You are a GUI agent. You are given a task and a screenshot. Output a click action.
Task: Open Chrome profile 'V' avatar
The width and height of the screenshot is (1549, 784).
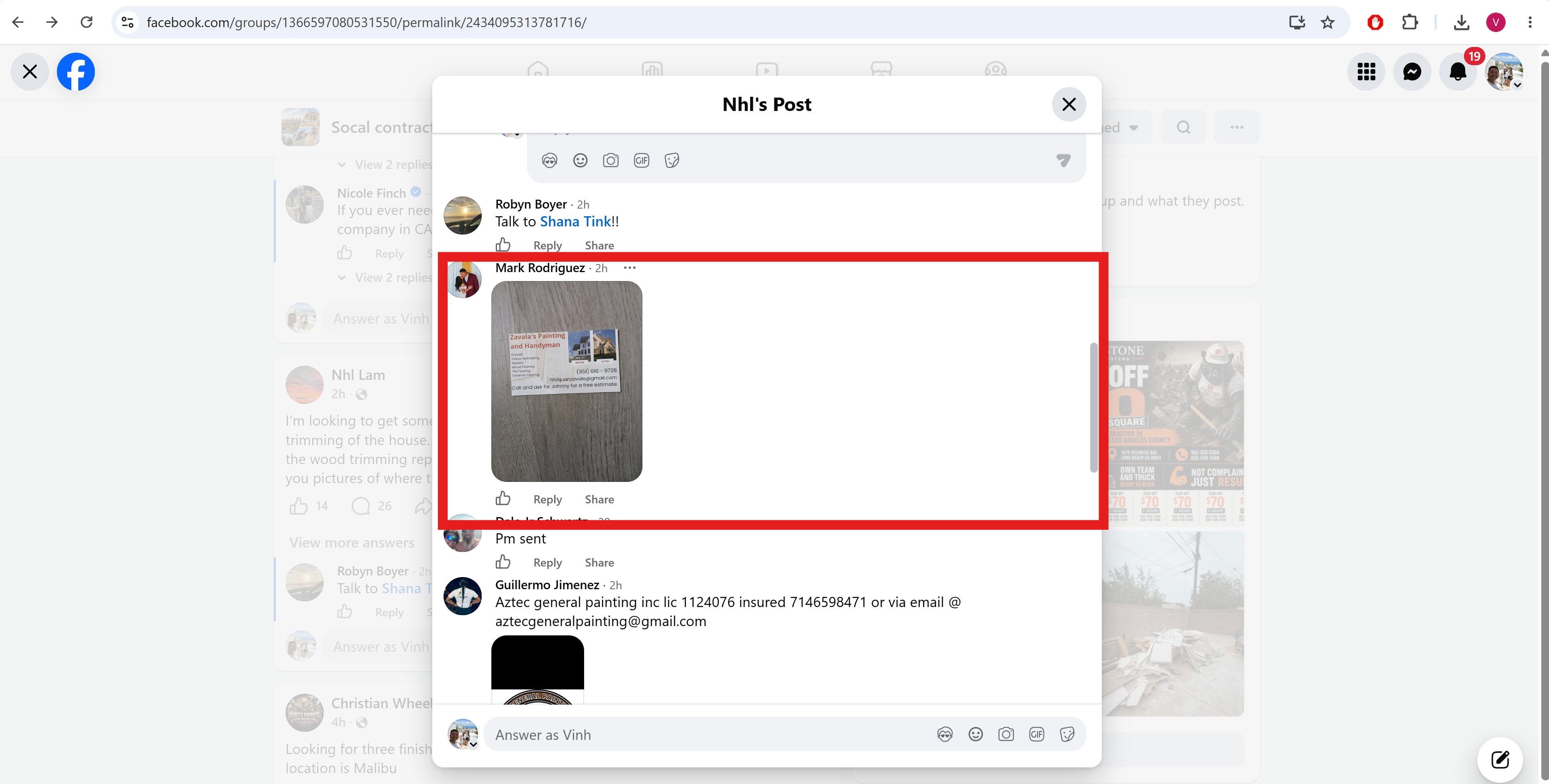[1496, 22]
